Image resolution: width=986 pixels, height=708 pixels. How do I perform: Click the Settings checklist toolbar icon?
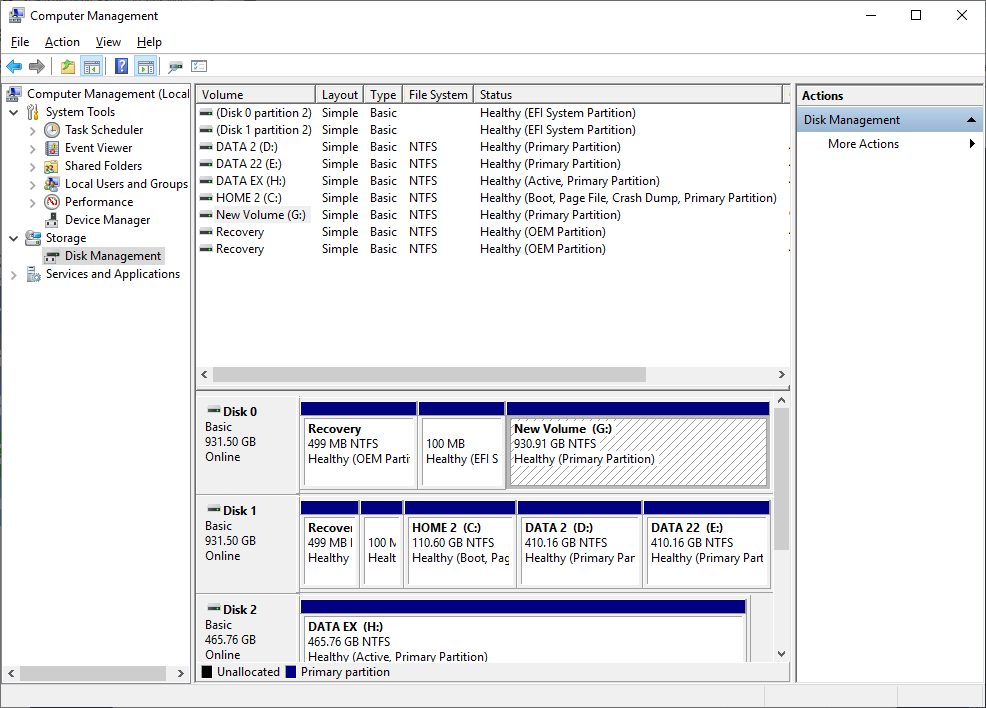pyautogui.click(x=199, y=67)
